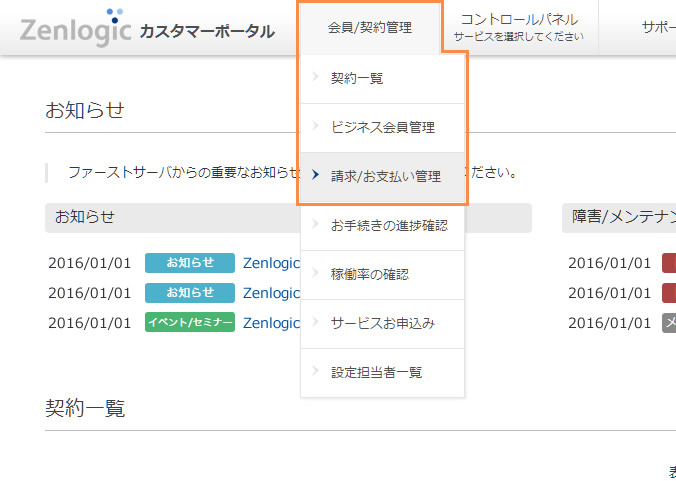Click the chevron icon beside 契約一覧
Image resolution: width=676 pixels, height=481 pixels.
click(315, 78)
